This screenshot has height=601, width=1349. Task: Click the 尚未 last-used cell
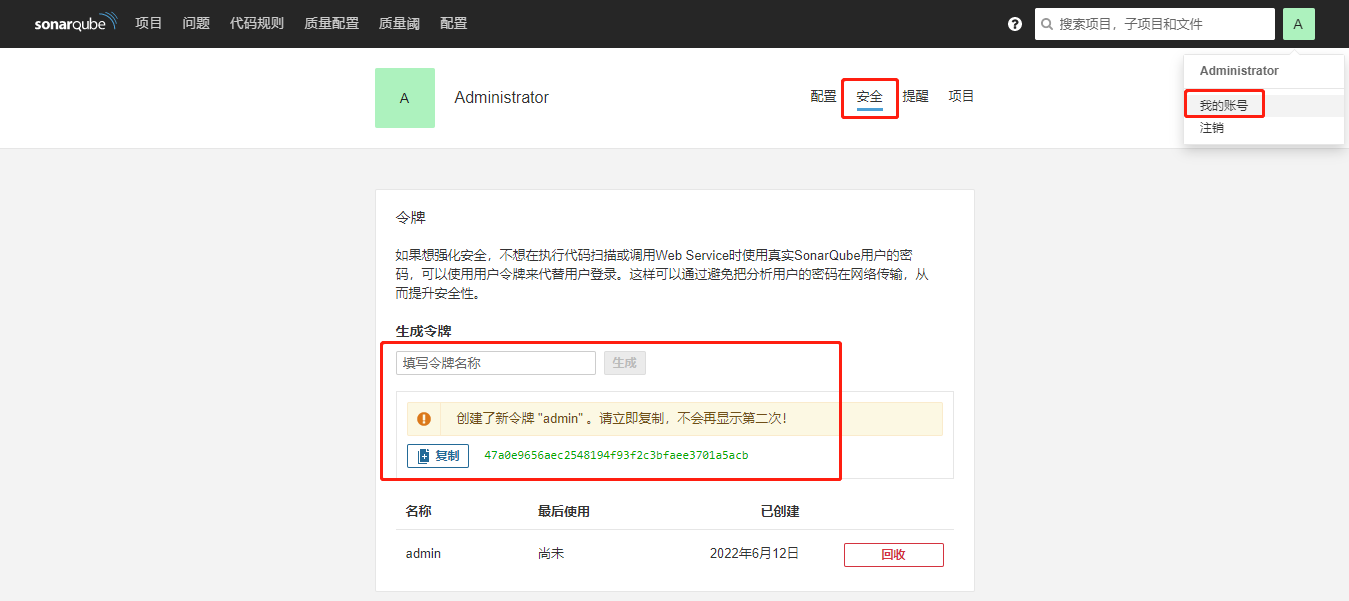coord(551,553)
